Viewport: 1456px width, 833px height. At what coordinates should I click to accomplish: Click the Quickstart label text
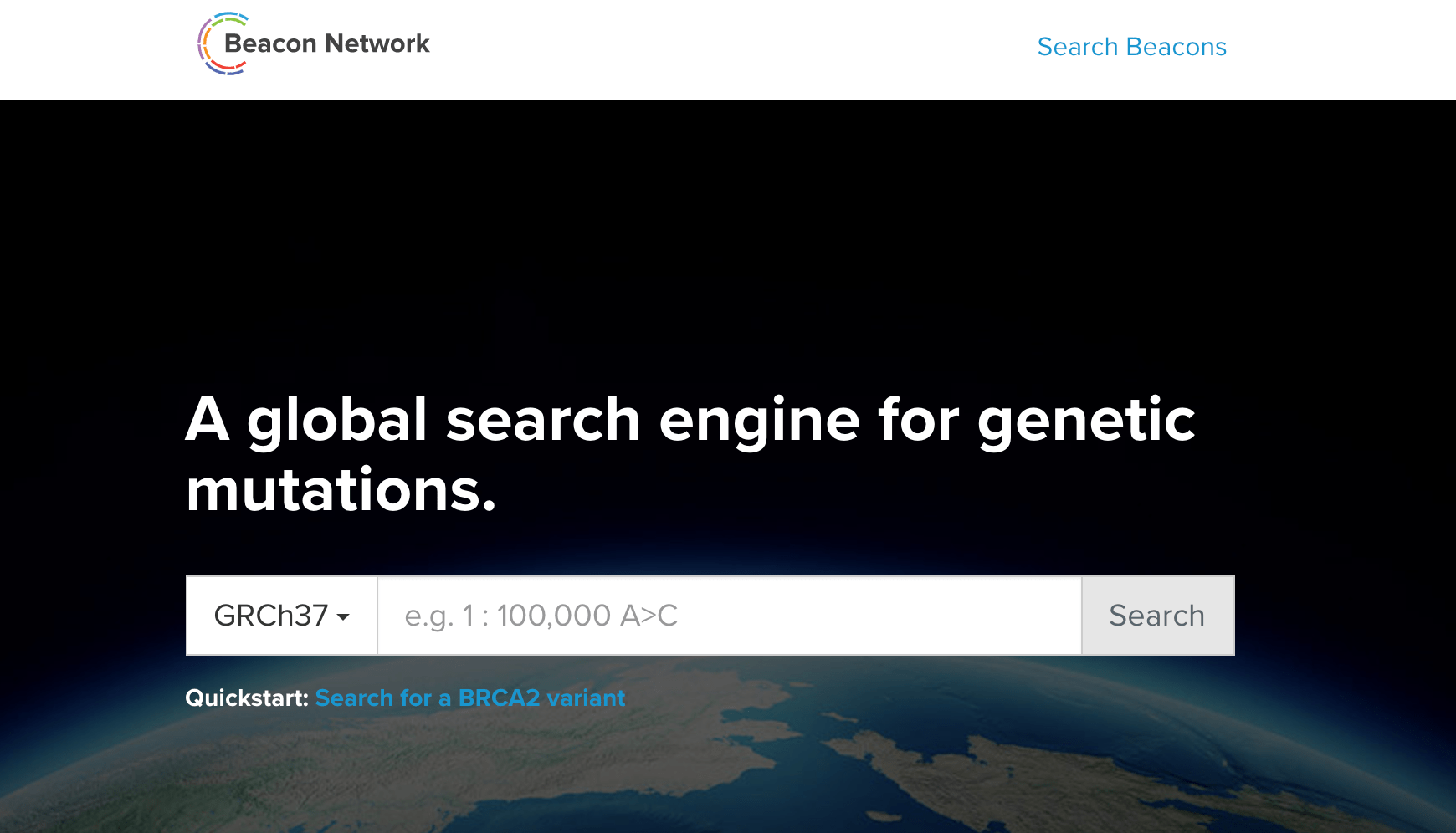(x=246, y=698)
